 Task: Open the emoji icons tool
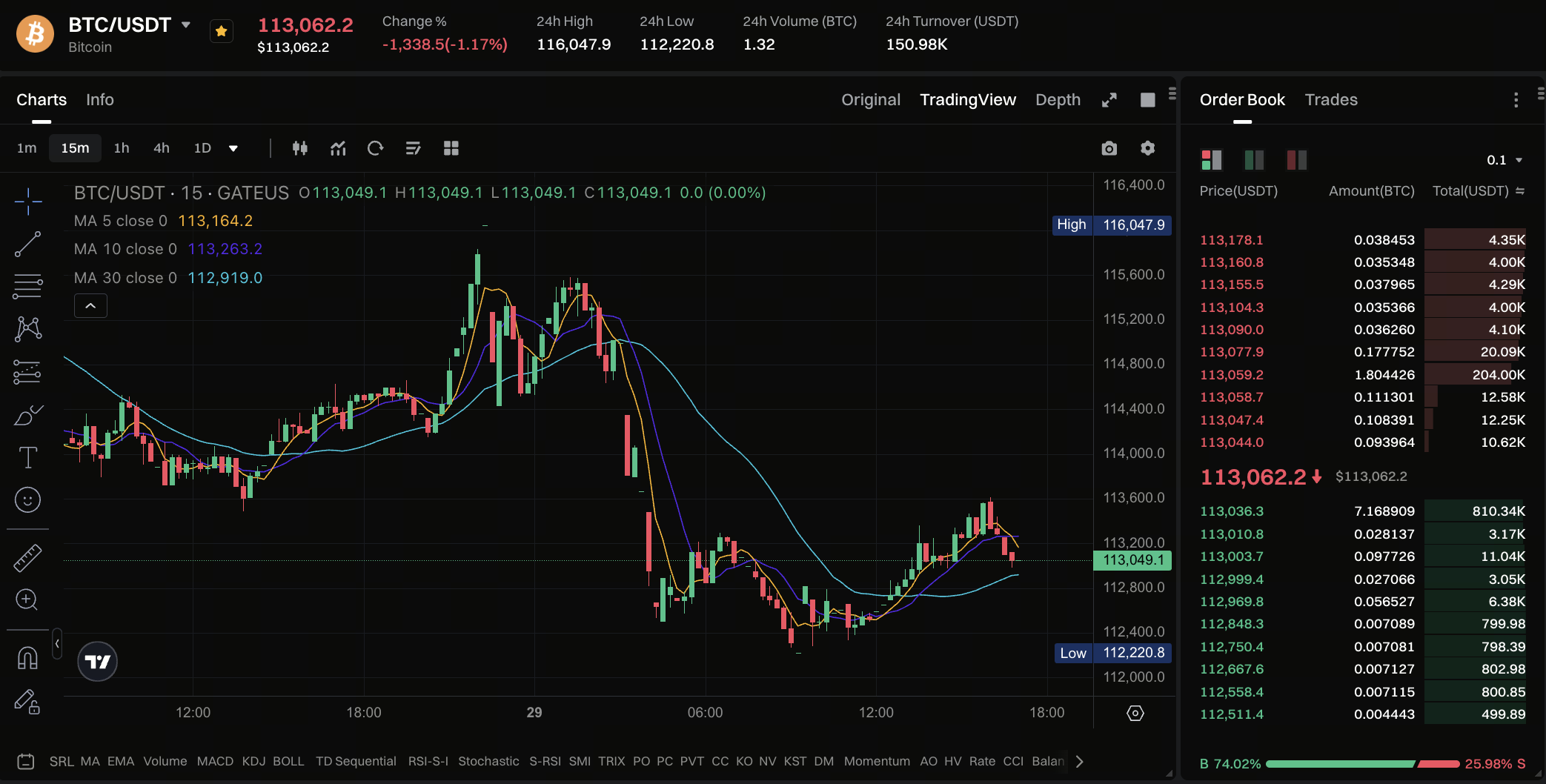pyautogui.click(x=27, y=500)
